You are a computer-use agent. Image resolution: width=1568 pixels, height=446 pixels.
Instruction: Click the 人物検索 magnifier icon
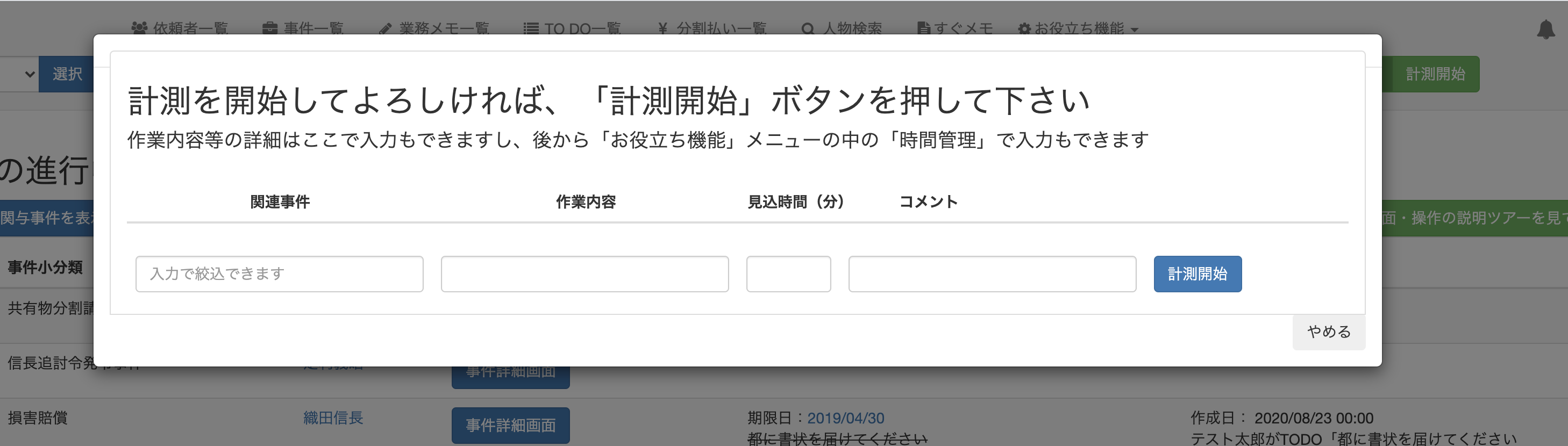[x=808, y=28]
